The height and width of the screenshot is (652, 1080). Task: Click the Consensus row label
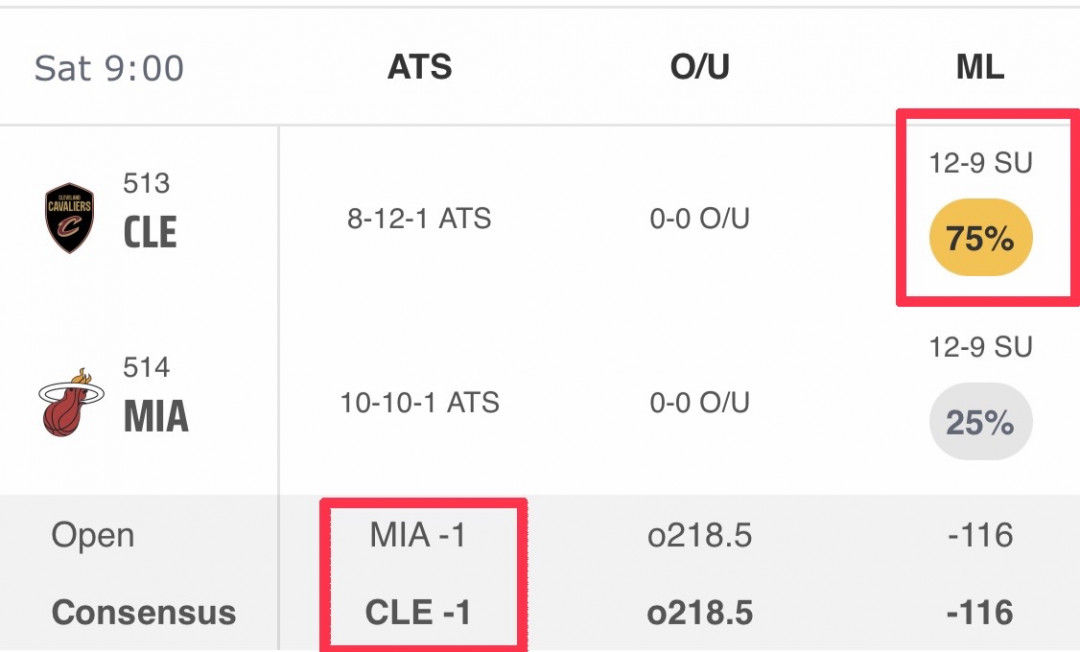point(144,612)
